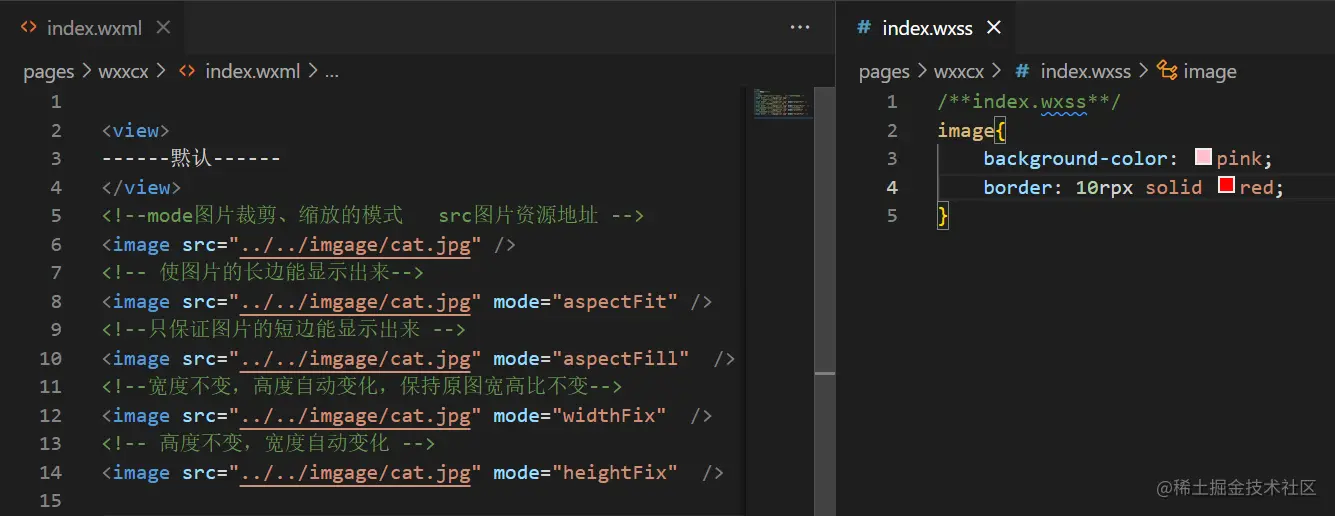Screen dimensions: 1335x516
Task: Click the 'border' property name
Action: pos(1017,187)
